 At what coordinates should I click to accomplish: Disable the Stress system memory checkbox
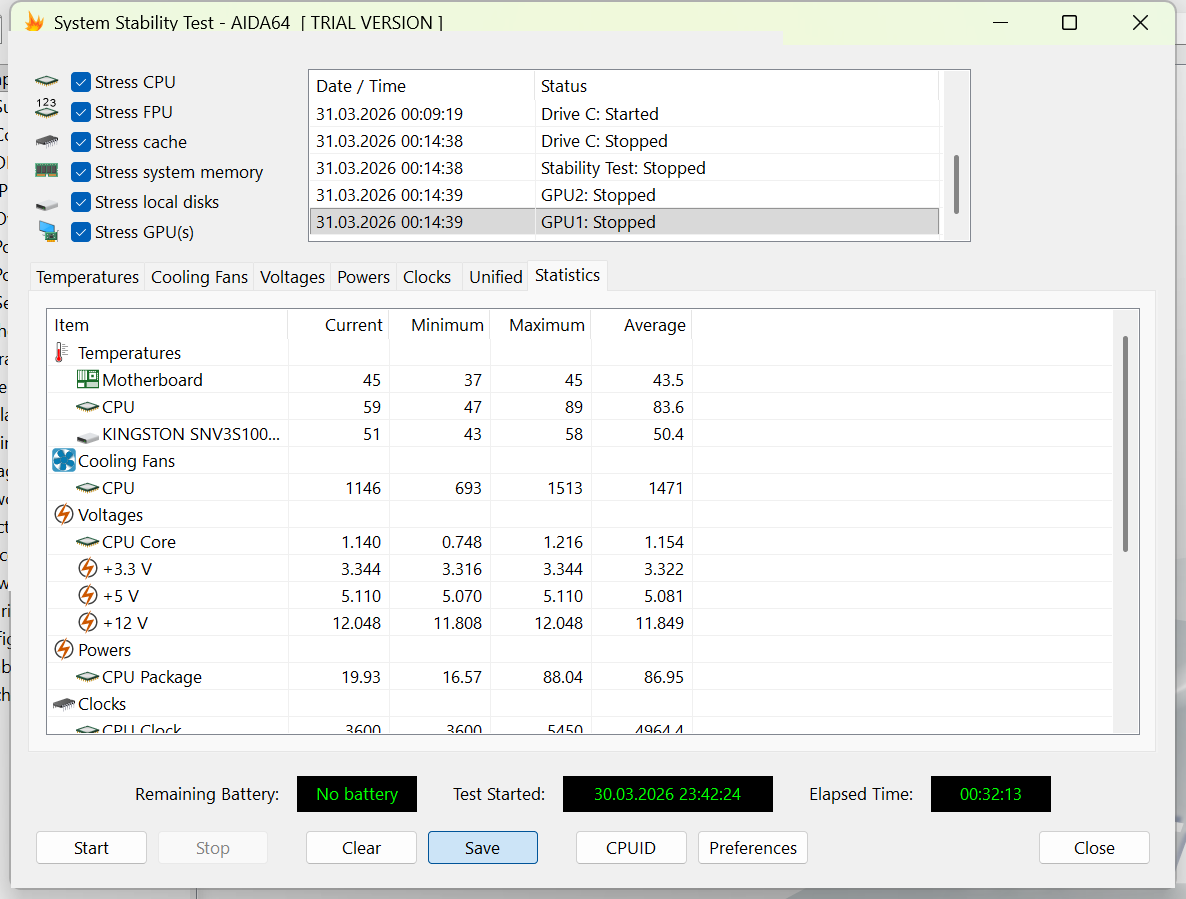pyautogui.click(x=81, y=172)
